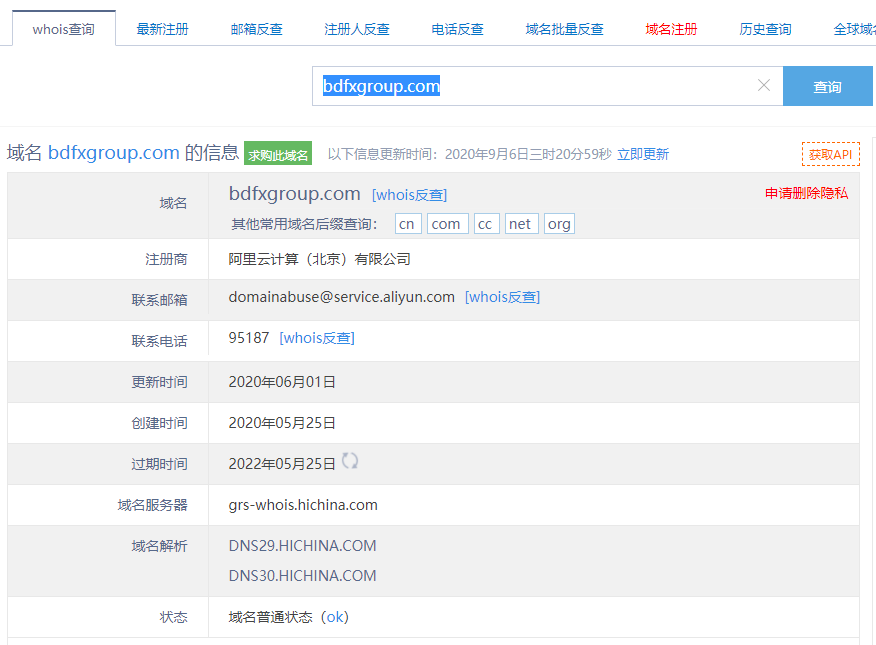Open the 域名批量反查 tab
Image resolution: width=876 pixels, height=645 pixels.
564,29
